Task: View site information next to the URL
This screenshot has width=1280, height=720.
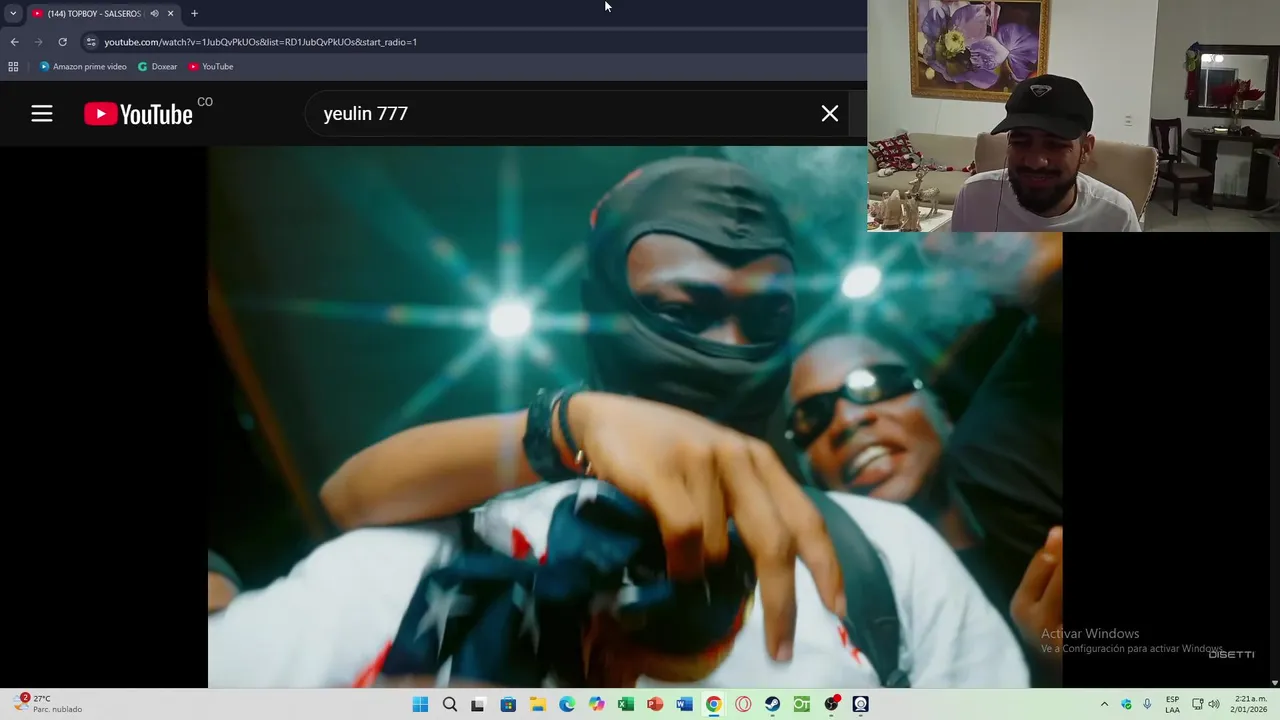Action: point(91,42)
